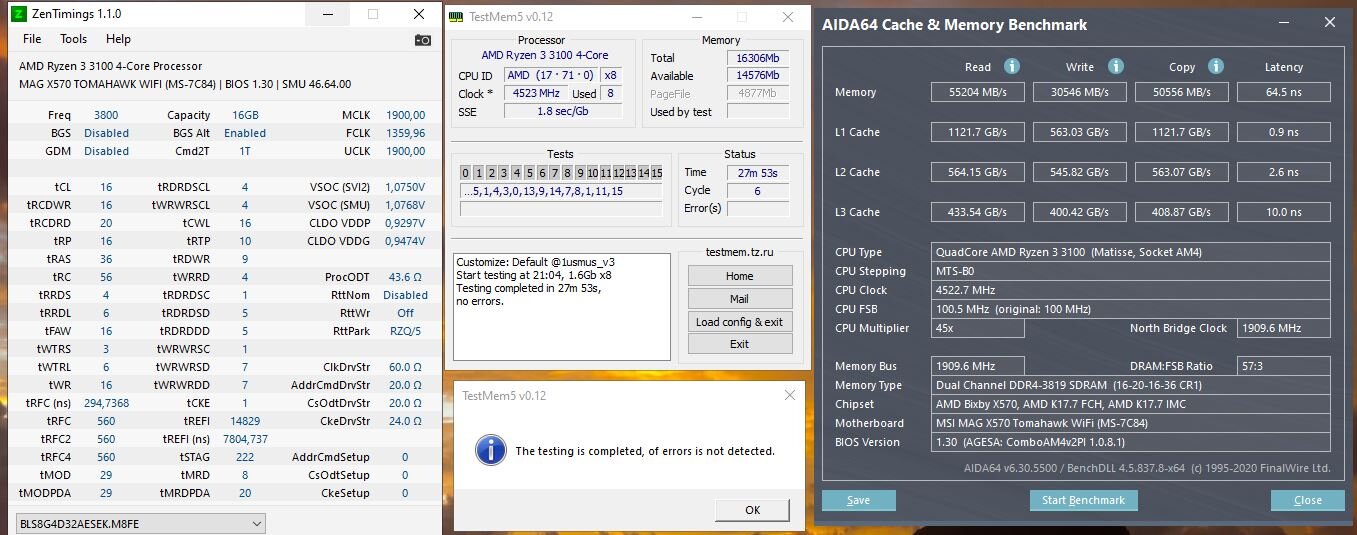Click the Freq value 3800 in ZenTimings
This screenshot has width=1357, height=535.
(x=106, y=115)
